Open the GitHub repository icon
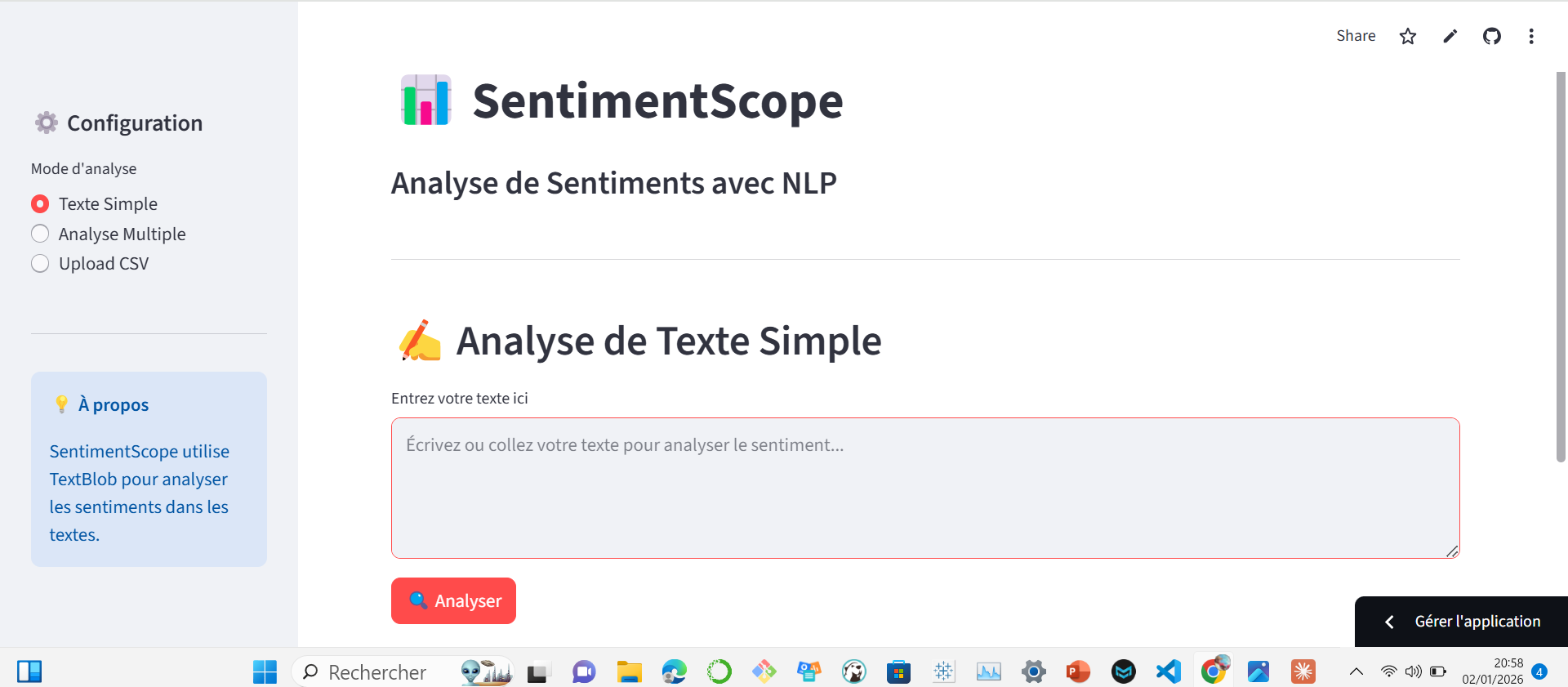 tap(1492, 36)
